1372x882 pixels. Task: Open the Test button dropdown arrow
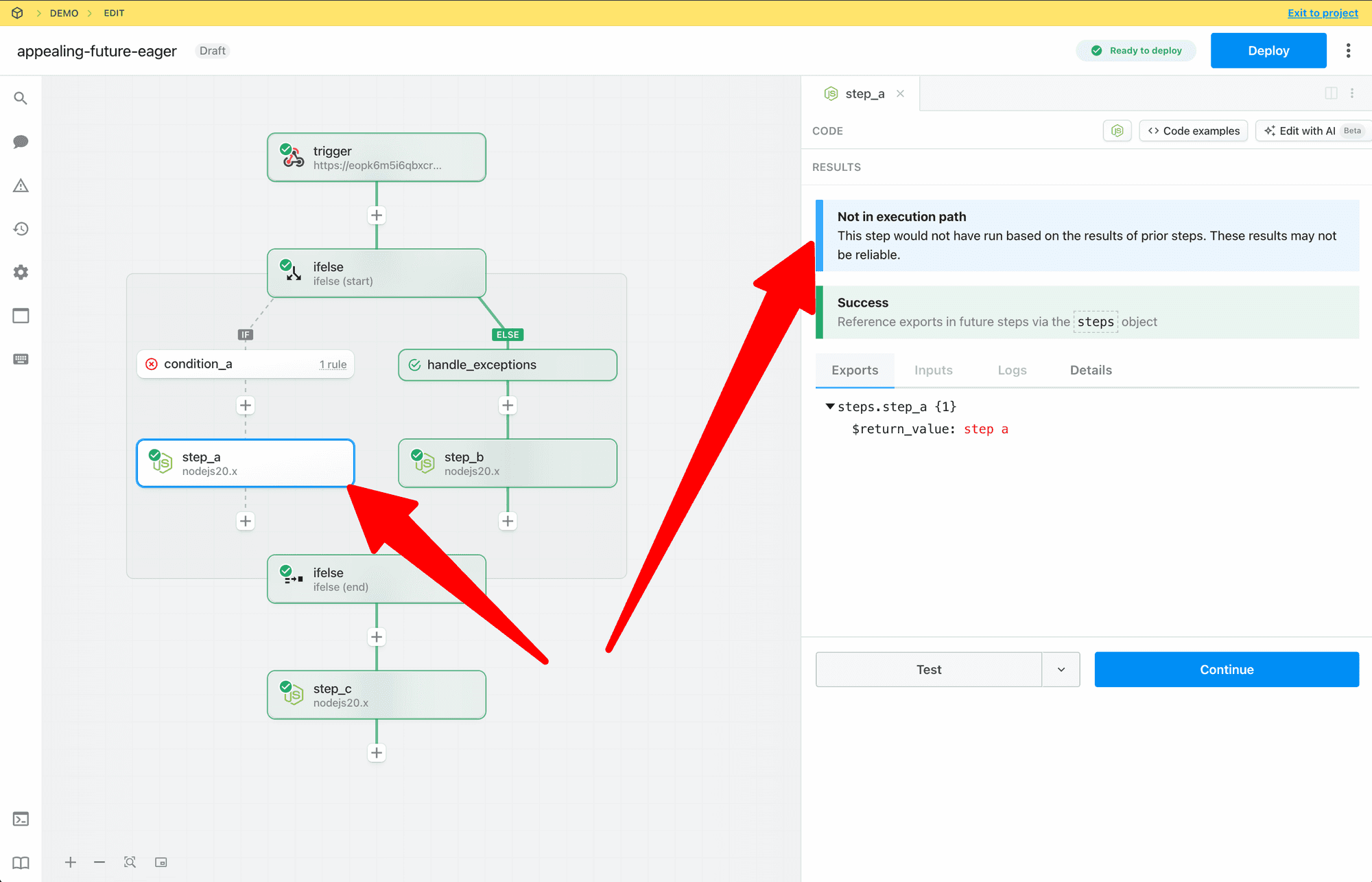(1061, 669)
